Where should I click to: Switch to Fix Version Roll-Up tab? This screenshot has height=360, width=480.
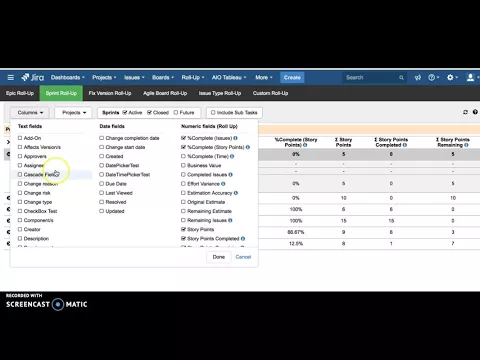[110, 93]
